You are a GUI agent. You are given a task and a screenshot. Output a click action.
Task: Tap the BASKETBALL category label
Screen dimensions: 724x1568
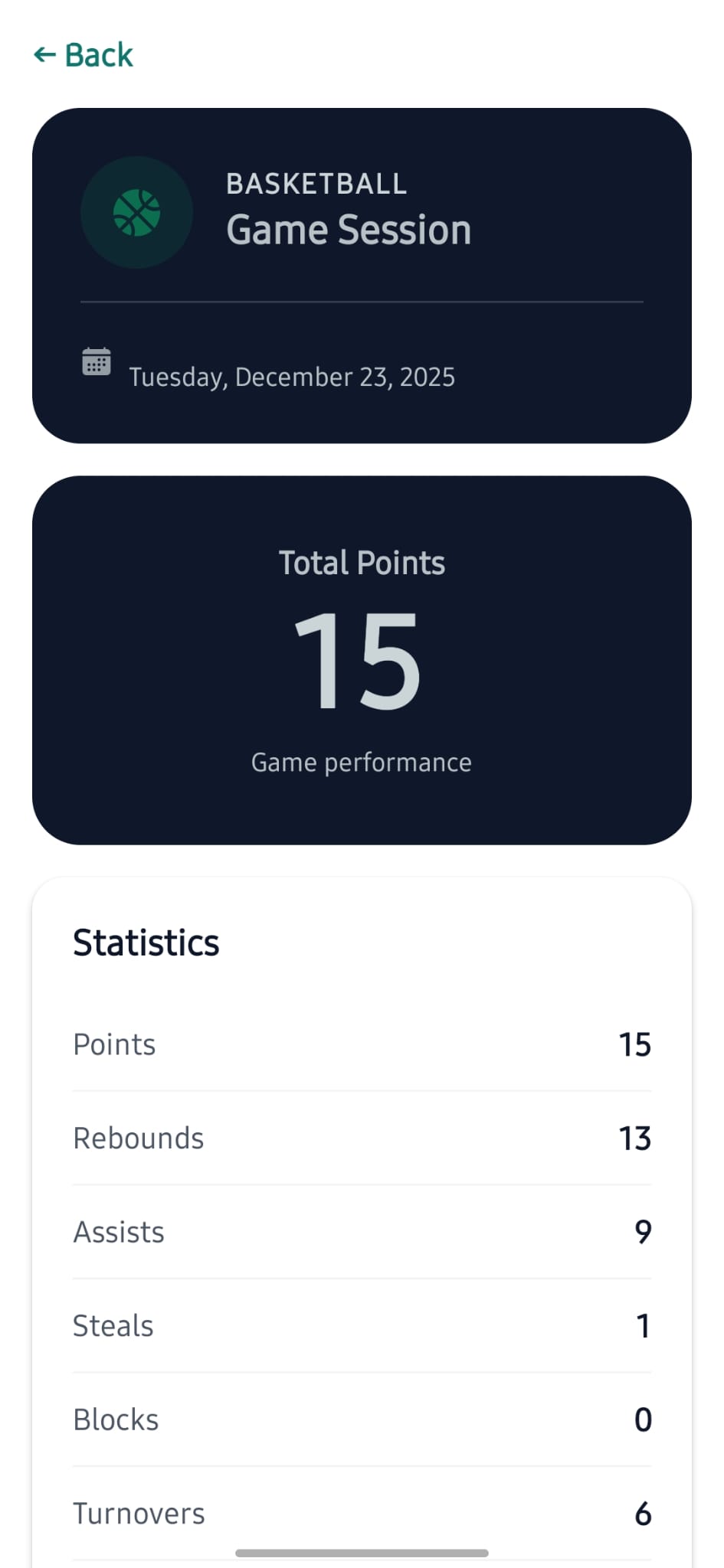coord(316,184)
